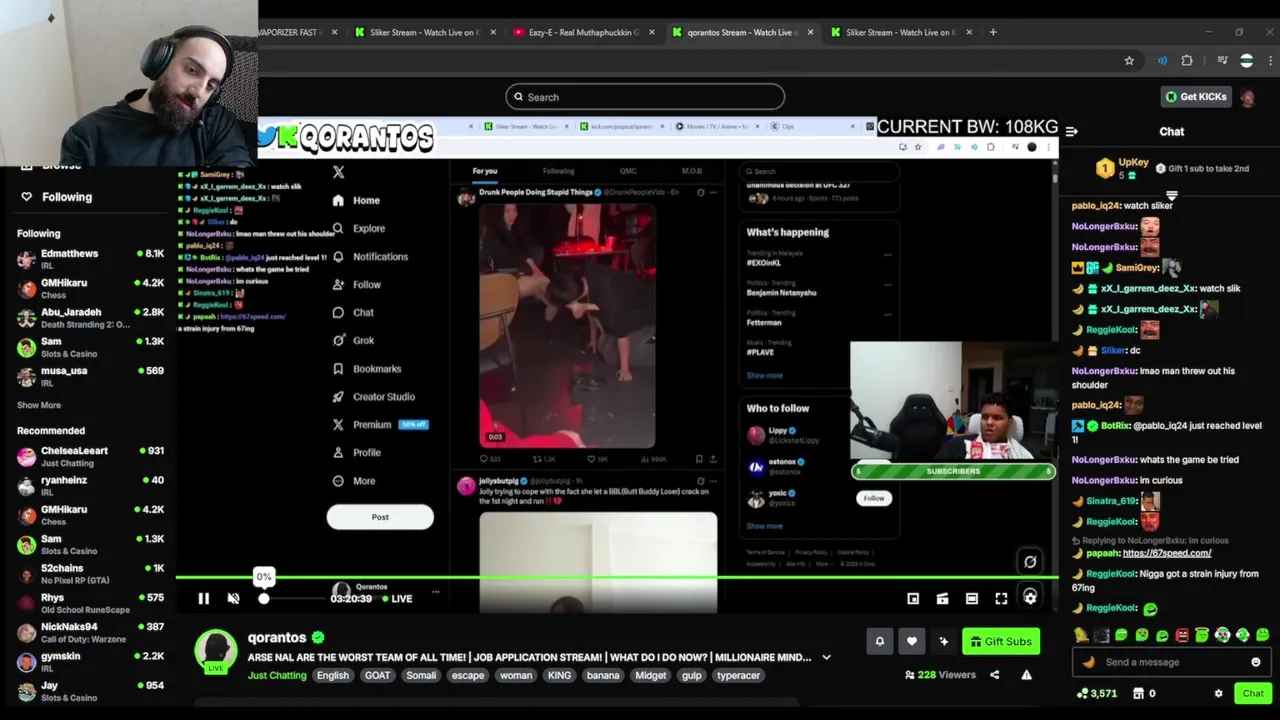This screenshot has height=720, width=1280.
Task: Switch to qorantos Stream browser tab
Action: pyautogui.click(x=742, y=32)
